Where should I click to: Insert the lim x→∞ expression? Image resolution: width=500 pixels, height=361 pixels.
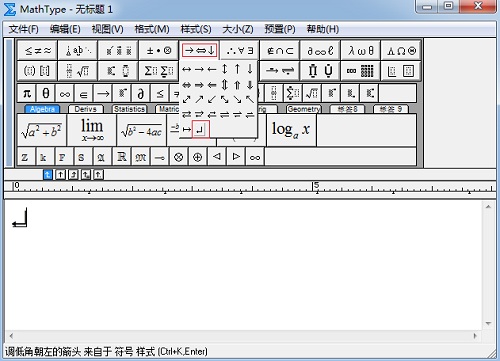click(92, 130)
